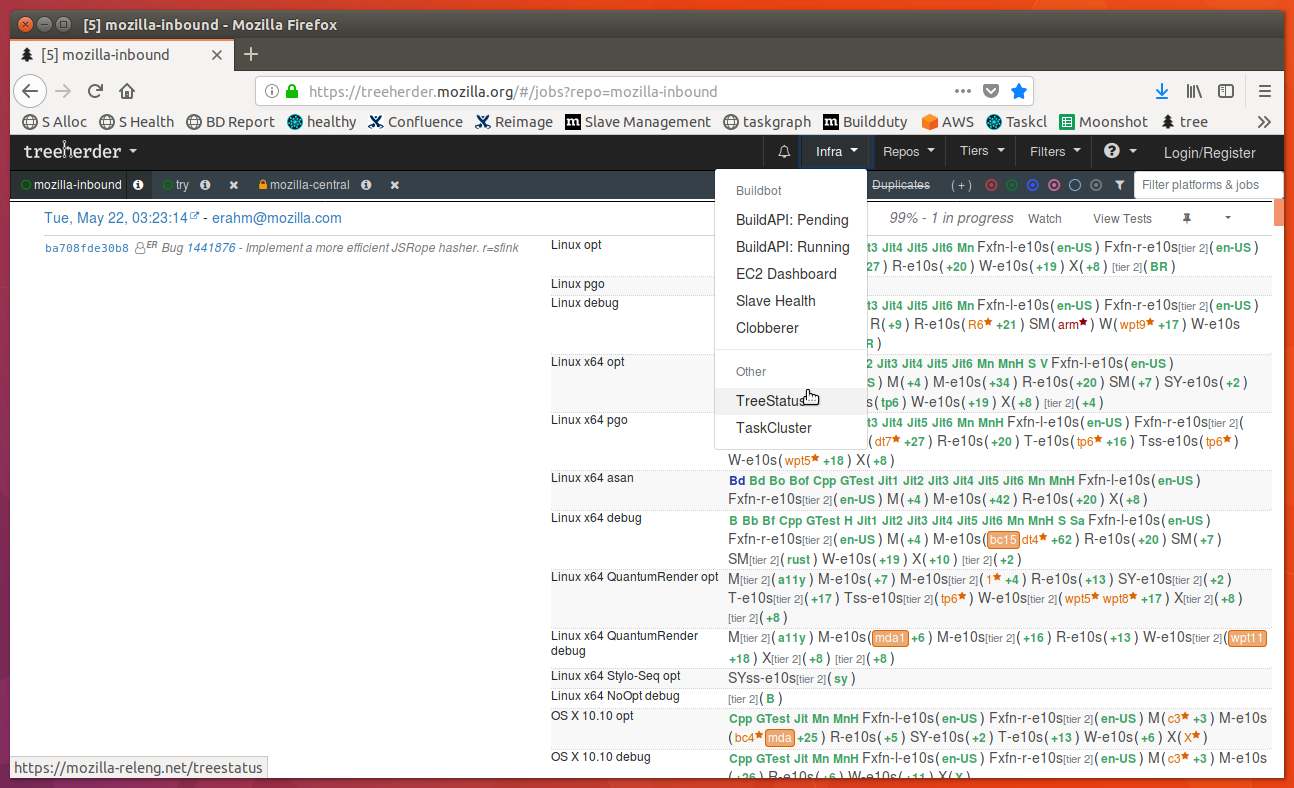Open the Tiers dropdown

coord(981,152)
